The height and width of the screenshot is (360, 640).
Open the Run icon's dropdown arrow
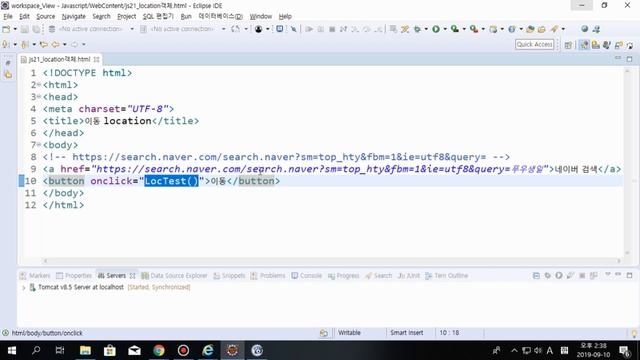(x=445, y=29)
